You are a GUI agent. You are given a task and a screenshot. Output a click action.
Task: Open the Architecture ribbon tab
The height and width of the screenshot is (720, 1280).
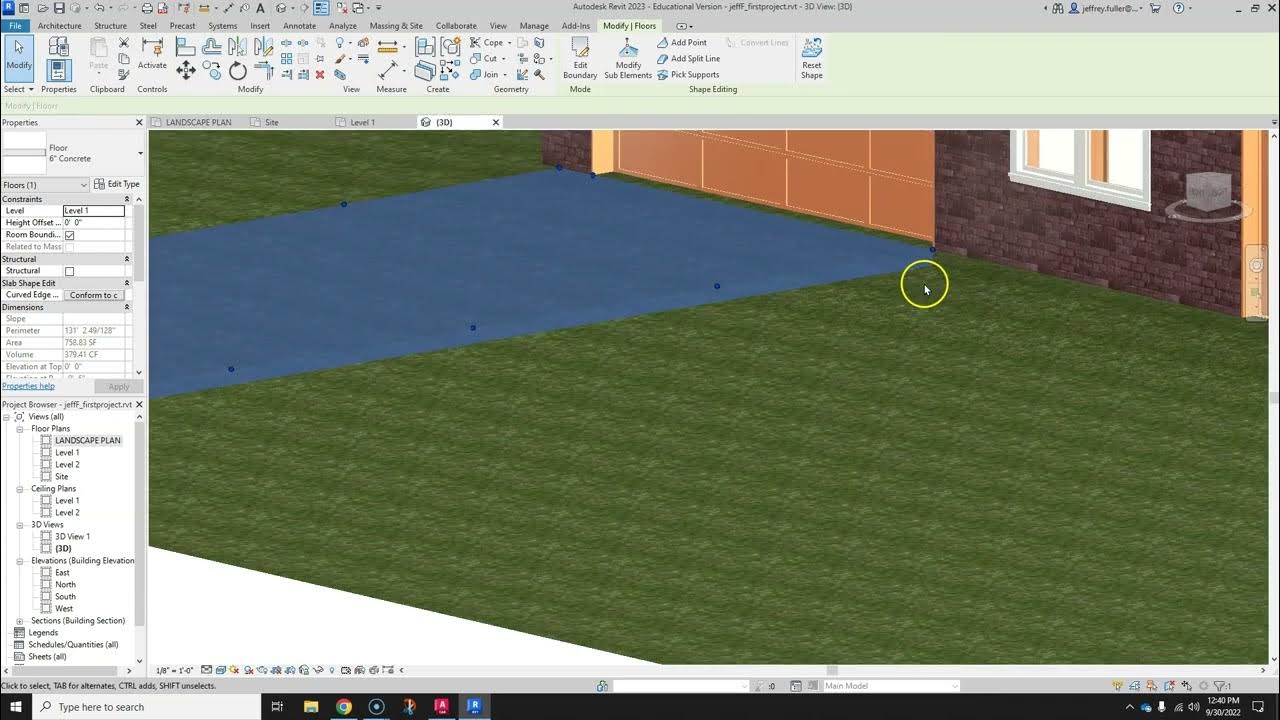pos(60,26)
